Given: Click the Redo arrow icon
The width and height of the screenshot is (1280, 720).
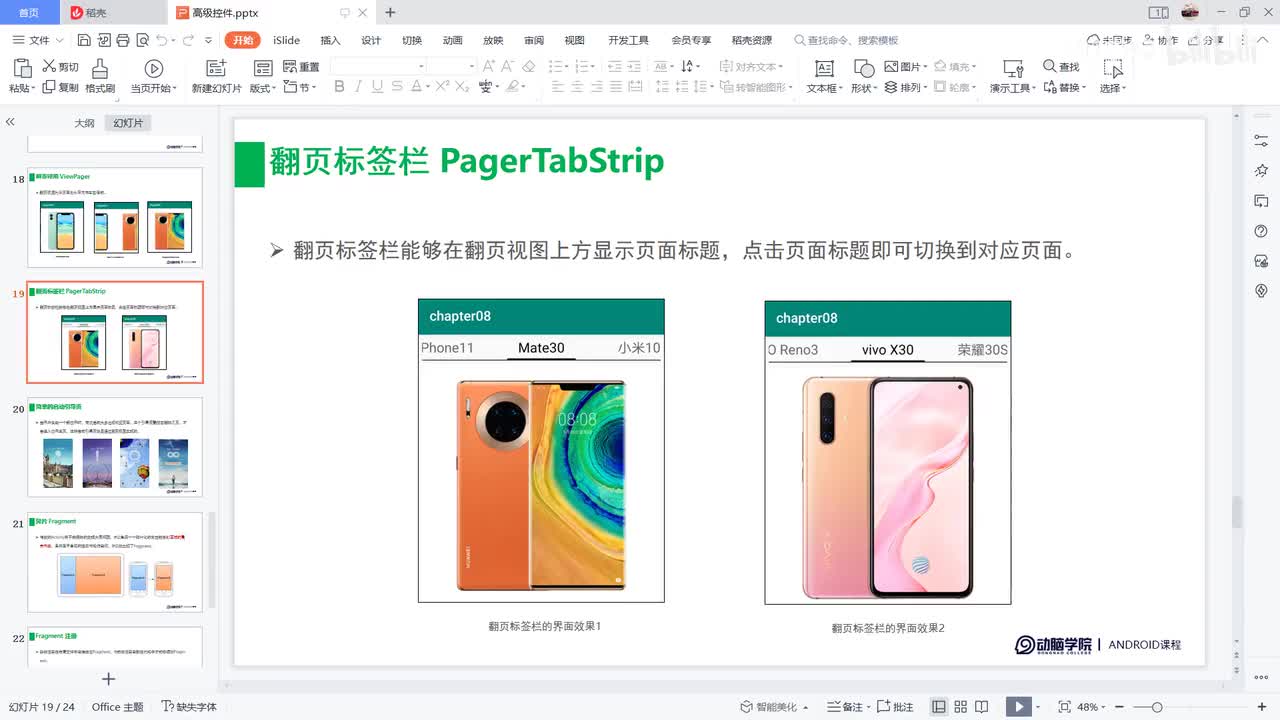Looking at the screenshot, I should pos(188,40).
